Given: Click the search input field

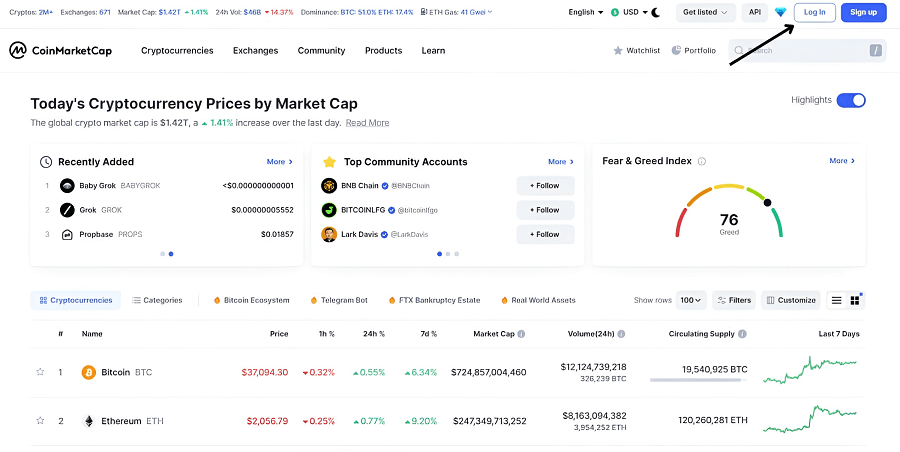Looking at the screenshot, I should point(807,51).
